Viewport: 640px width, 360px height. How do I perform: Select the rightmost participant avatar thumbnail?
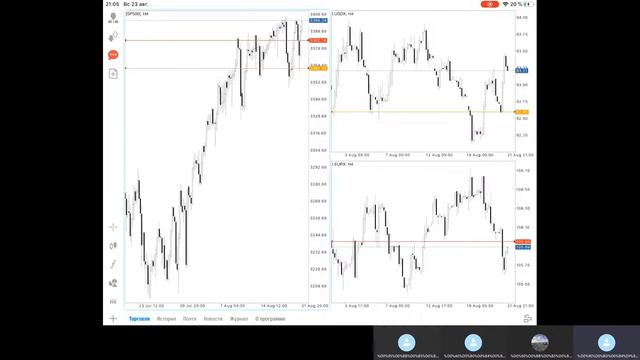(607, 343)
